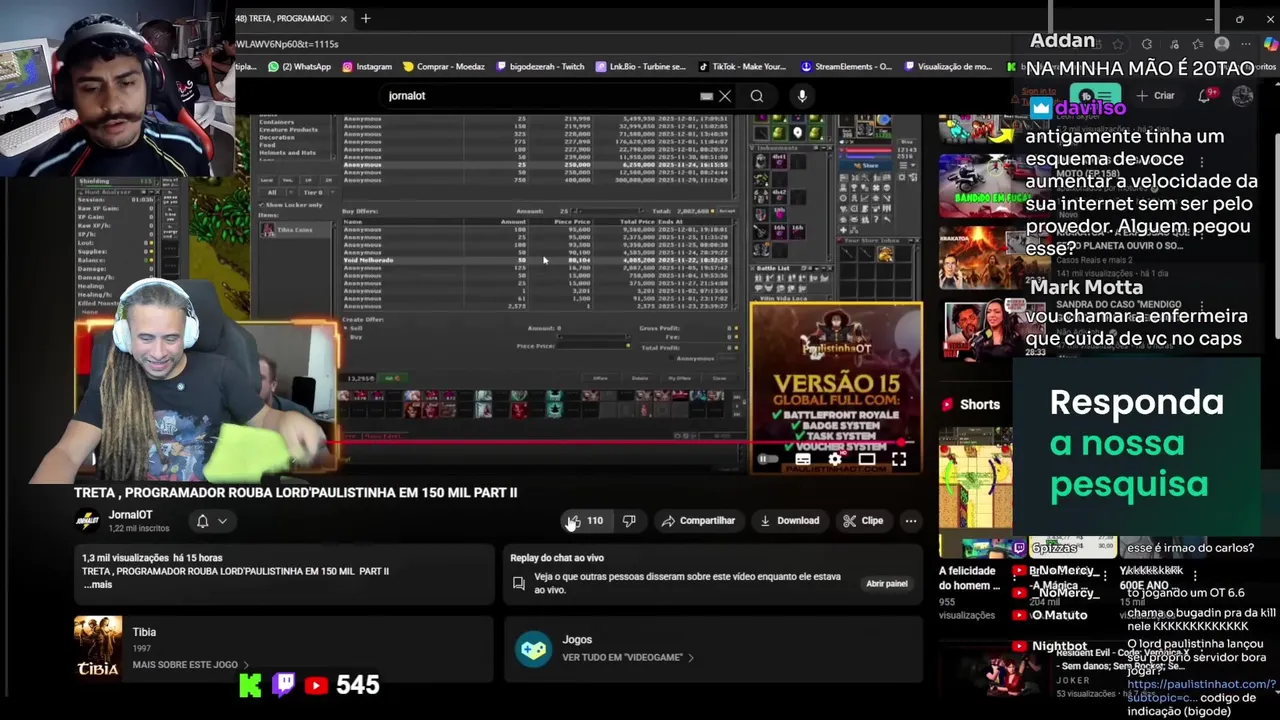This screenshot has height=720, width=1280.
Task: Open the browser three-dot settings menu
Action: 1246,44
